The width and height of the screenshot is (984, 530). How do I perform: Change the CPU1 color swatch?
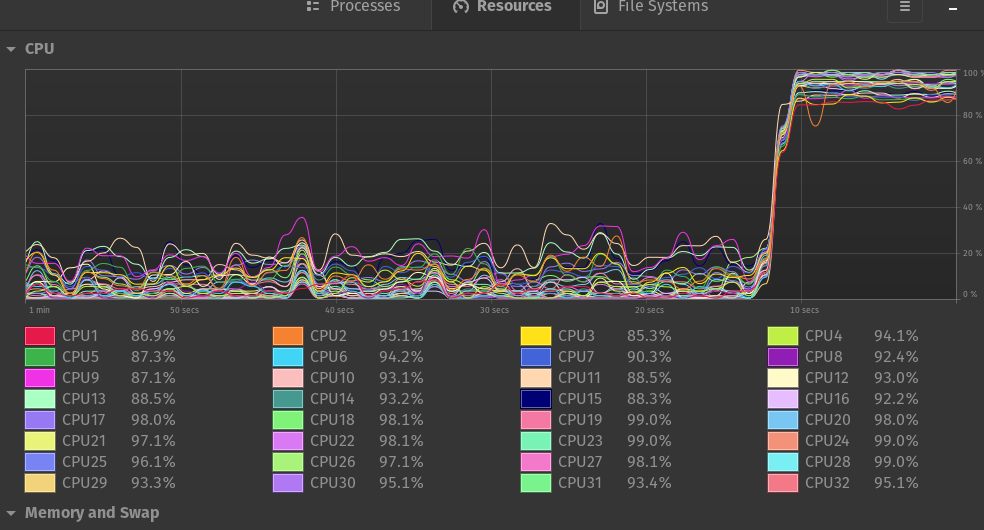[39, 336]
